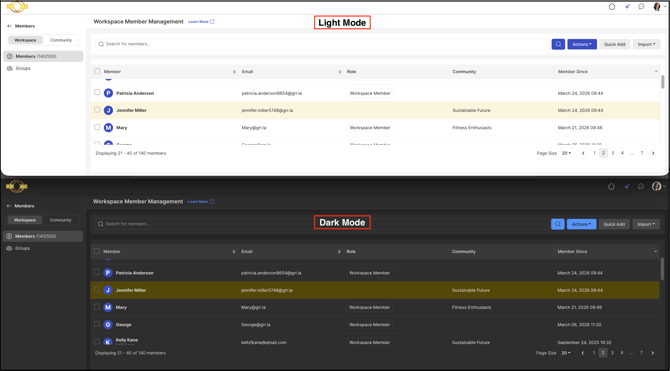Open the Page Size 20 dropdown, dark mode
The height and width of the screenshot is (371, 670).
click(566, 353)
